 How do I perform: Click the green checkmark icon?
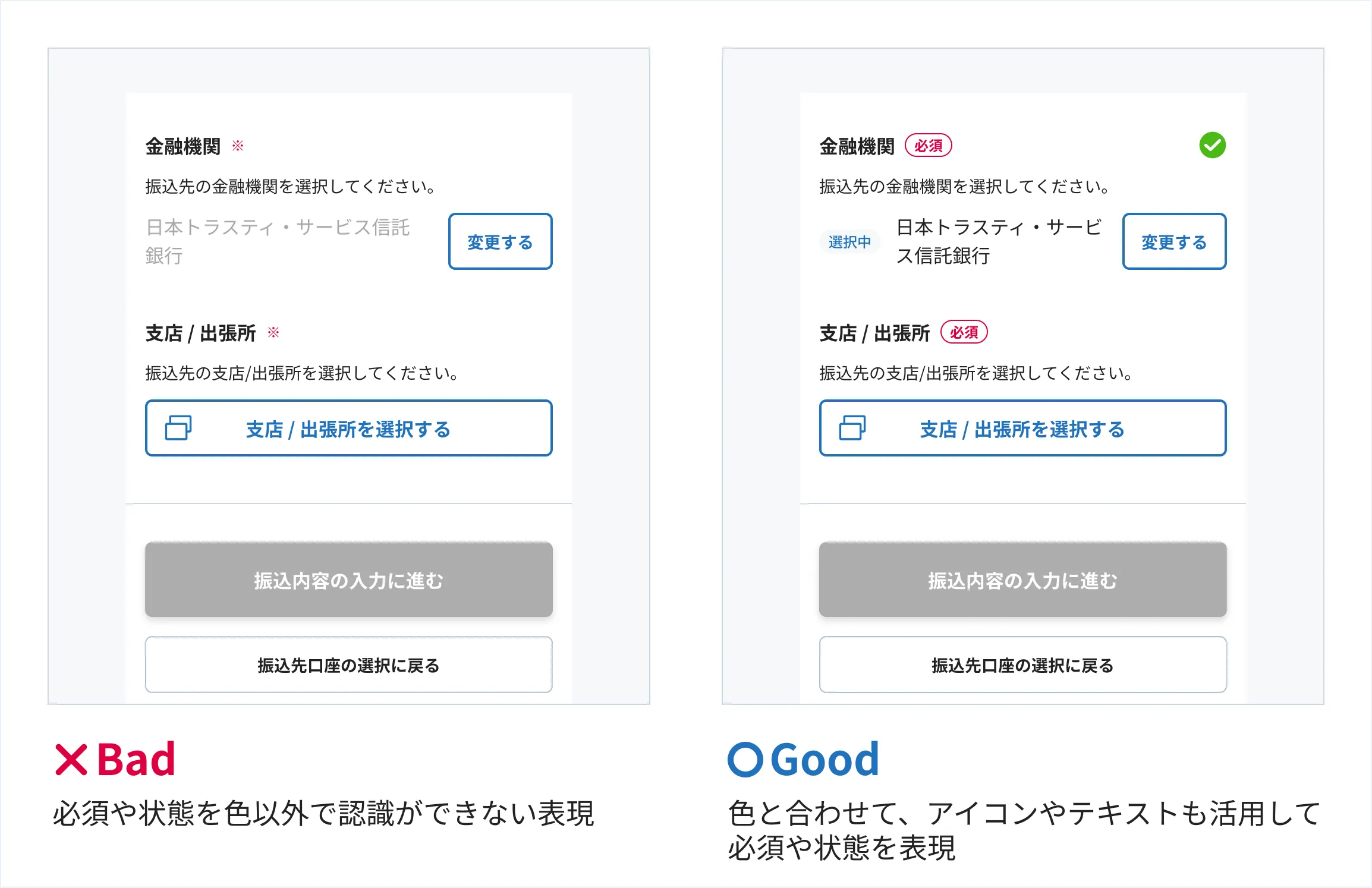(x=1212, y=146)
